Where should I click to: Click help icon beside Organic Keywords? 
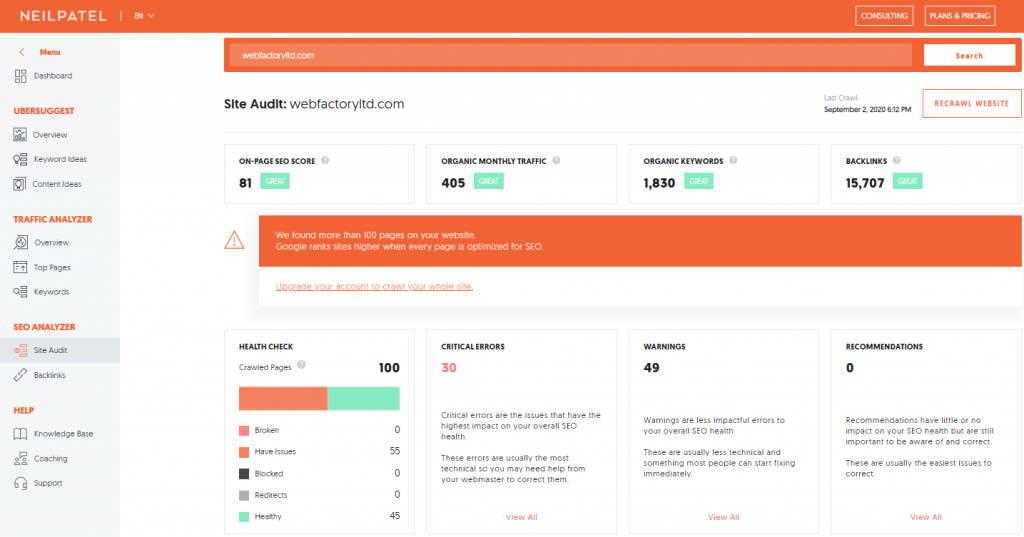[x=733, y=160]
